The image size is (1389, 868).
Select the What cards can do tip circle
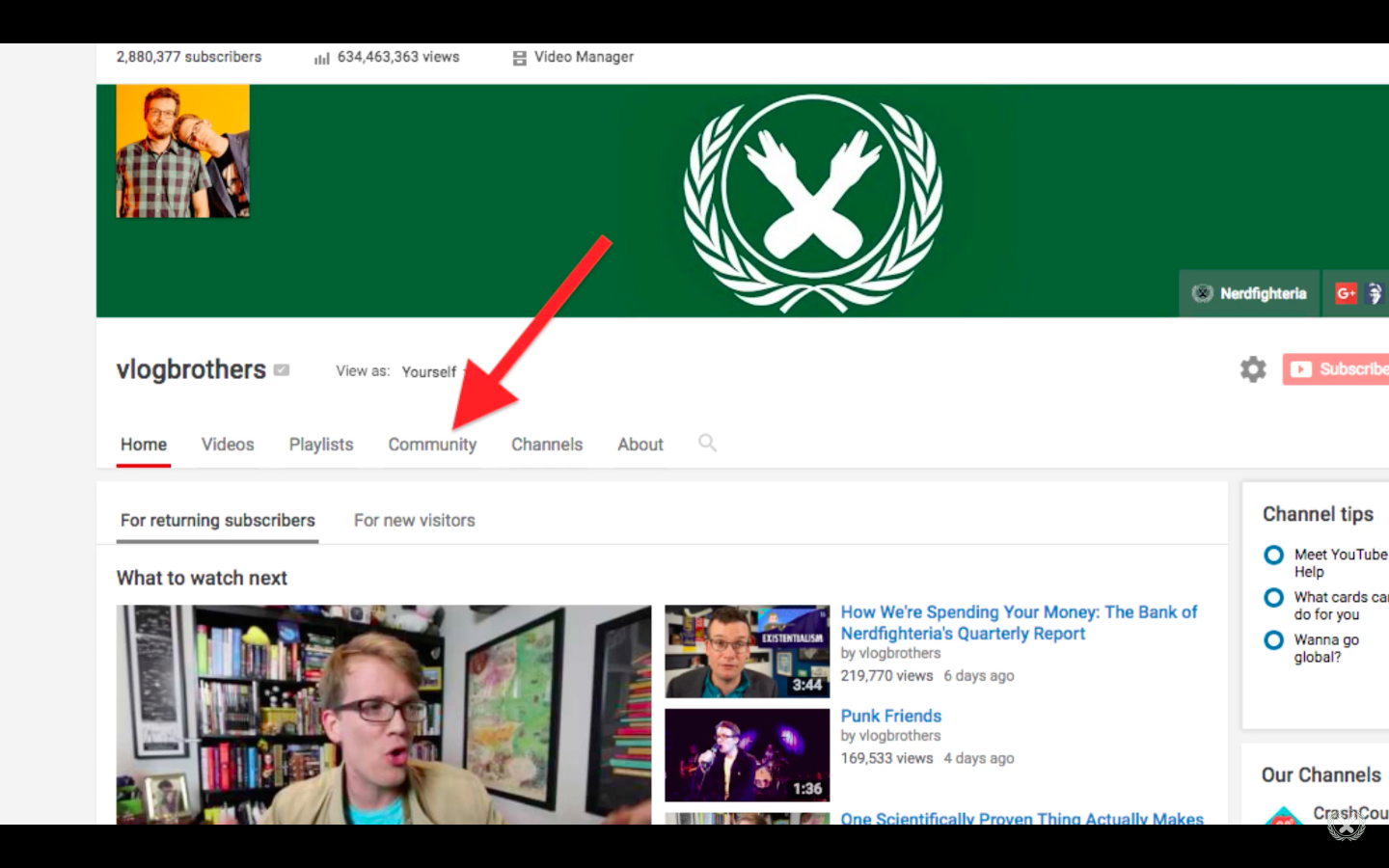coord(1273,598)
